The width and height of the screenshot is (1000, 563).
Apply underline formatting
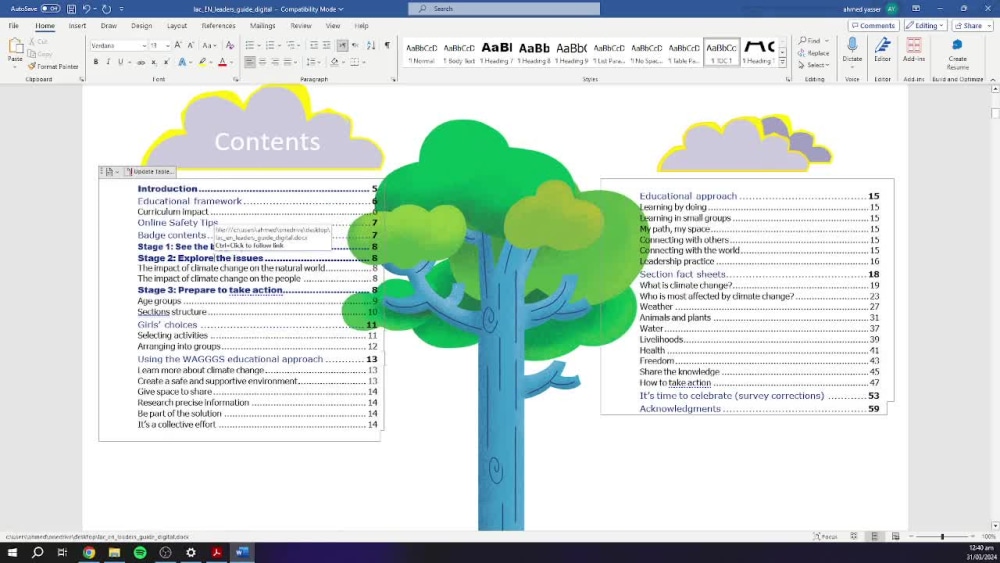(x=120, y=62)
